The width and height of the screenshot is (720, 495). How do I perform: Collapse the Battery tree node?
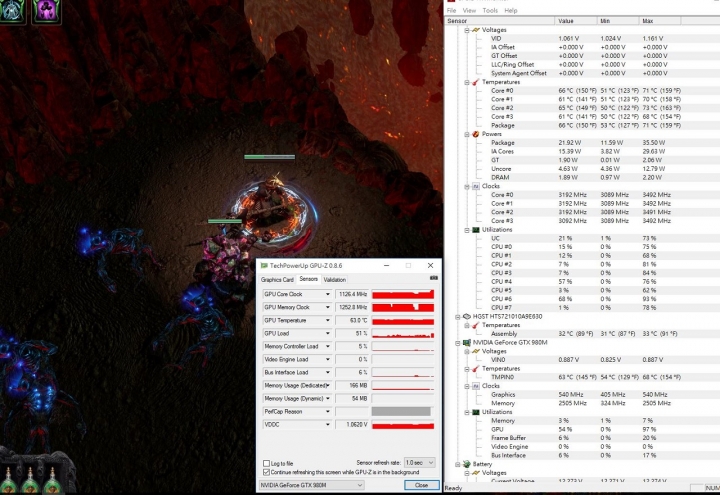pyautogui.click(x=458, y=464)
